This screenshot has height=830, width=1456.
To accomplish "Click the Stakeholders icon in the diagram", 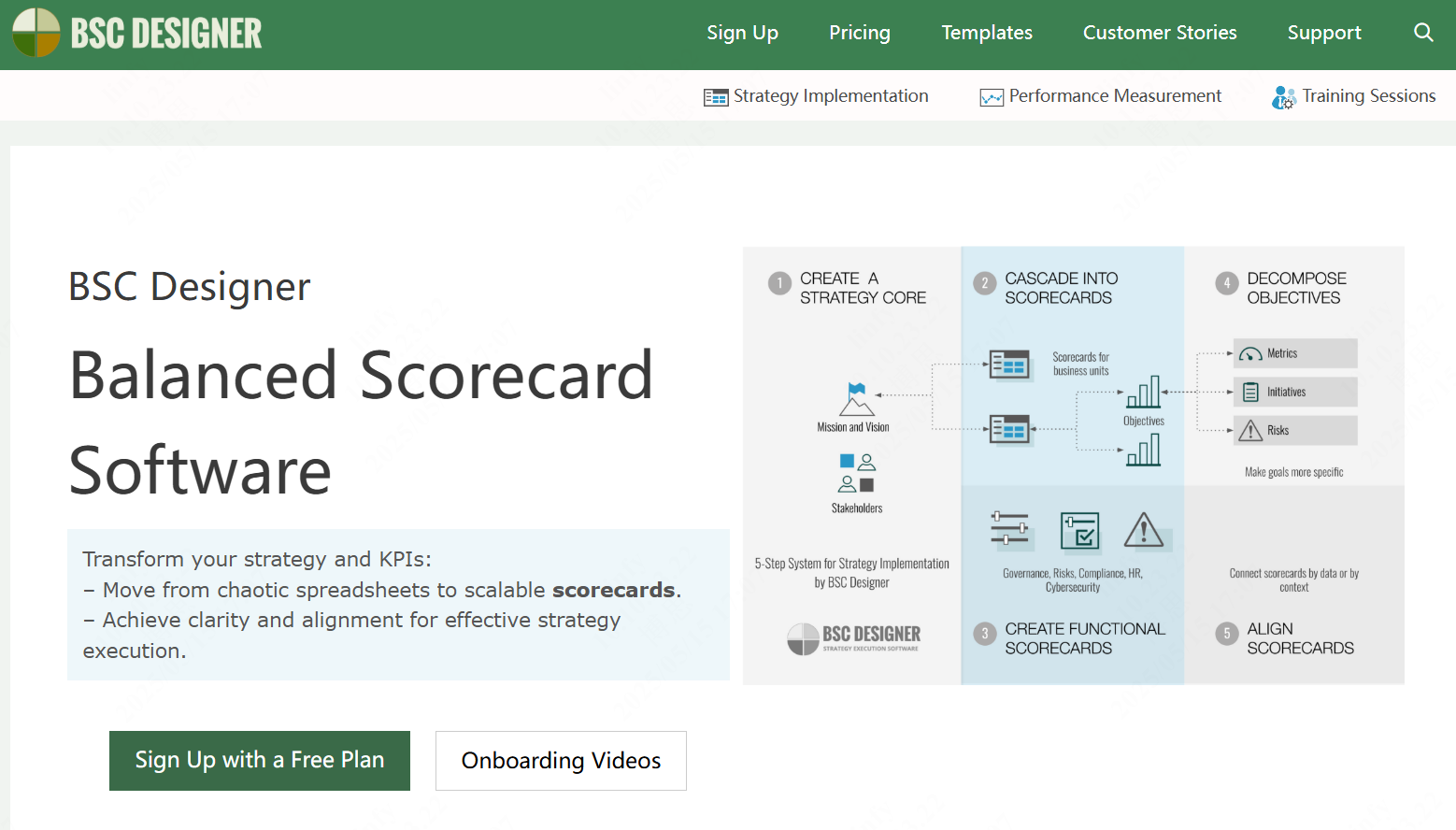I will pos(857,473).
